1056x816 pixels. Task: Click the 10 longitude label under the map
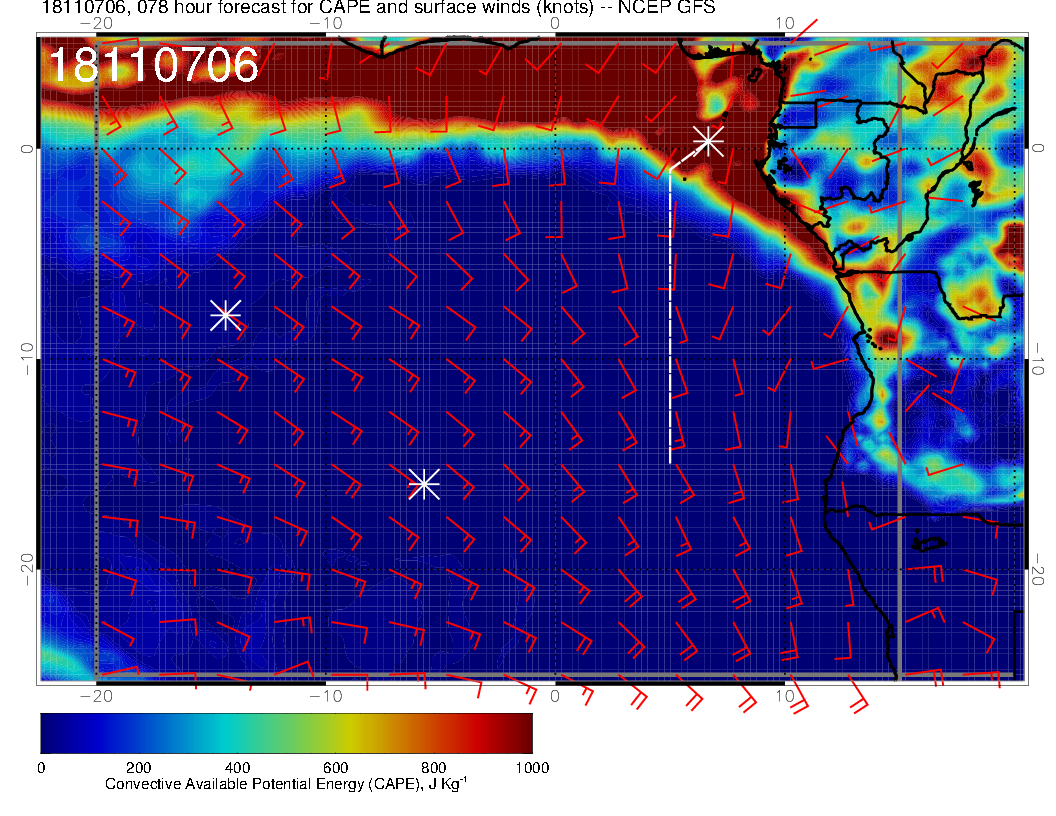pos(785,695)
